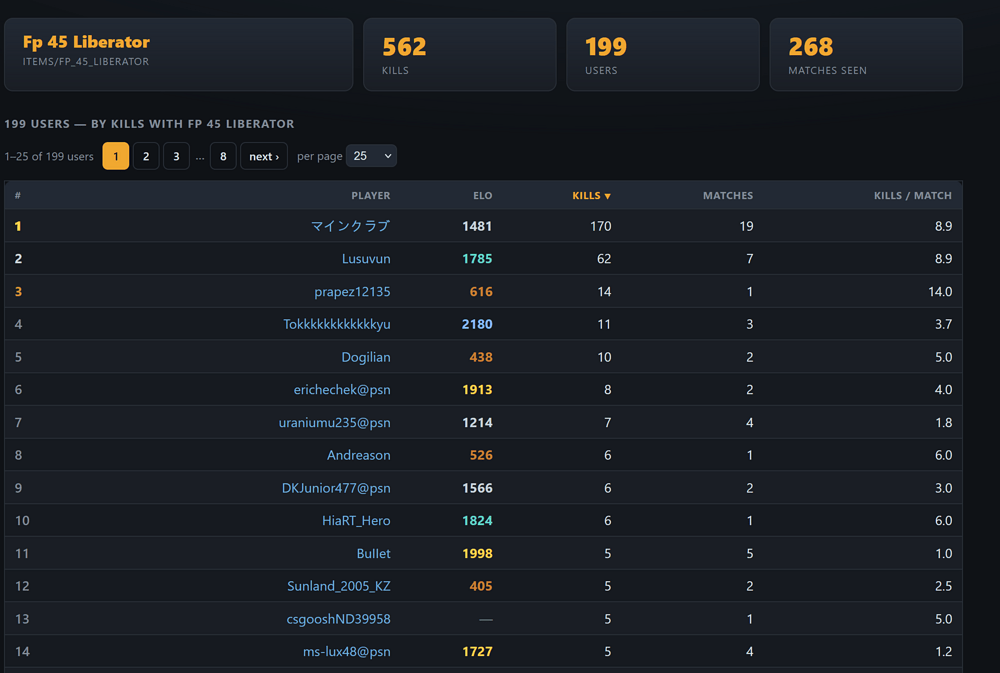Open erichechek@psn player link
The width and height of the screenshot is (1000, 673).
click(342, 390)
